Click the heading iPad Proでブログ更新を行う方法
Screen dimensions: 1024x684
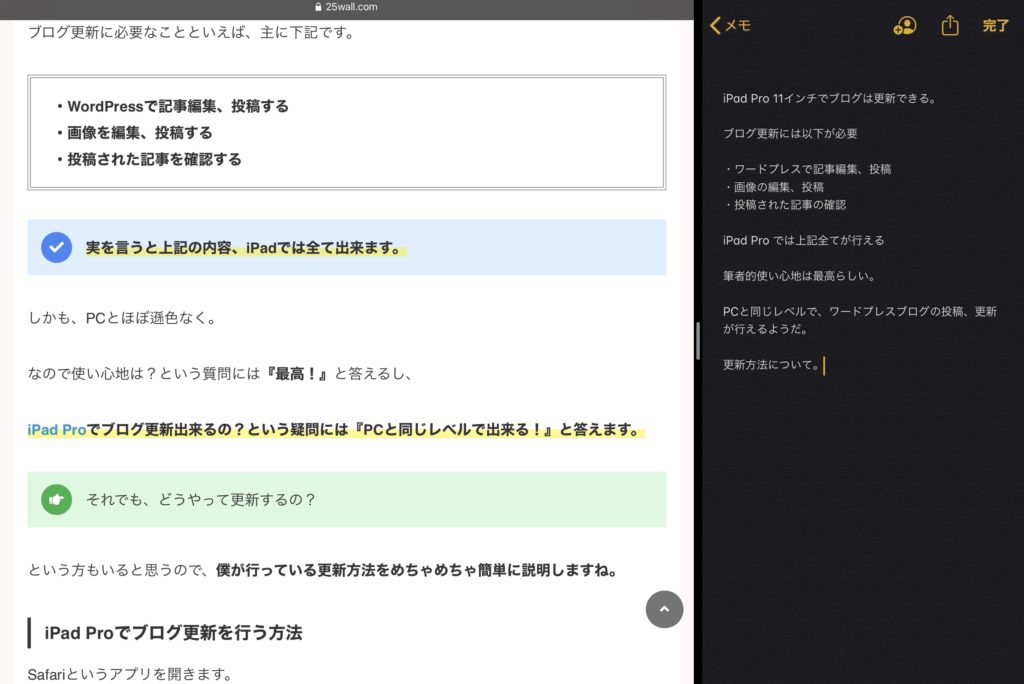point(173,632)
